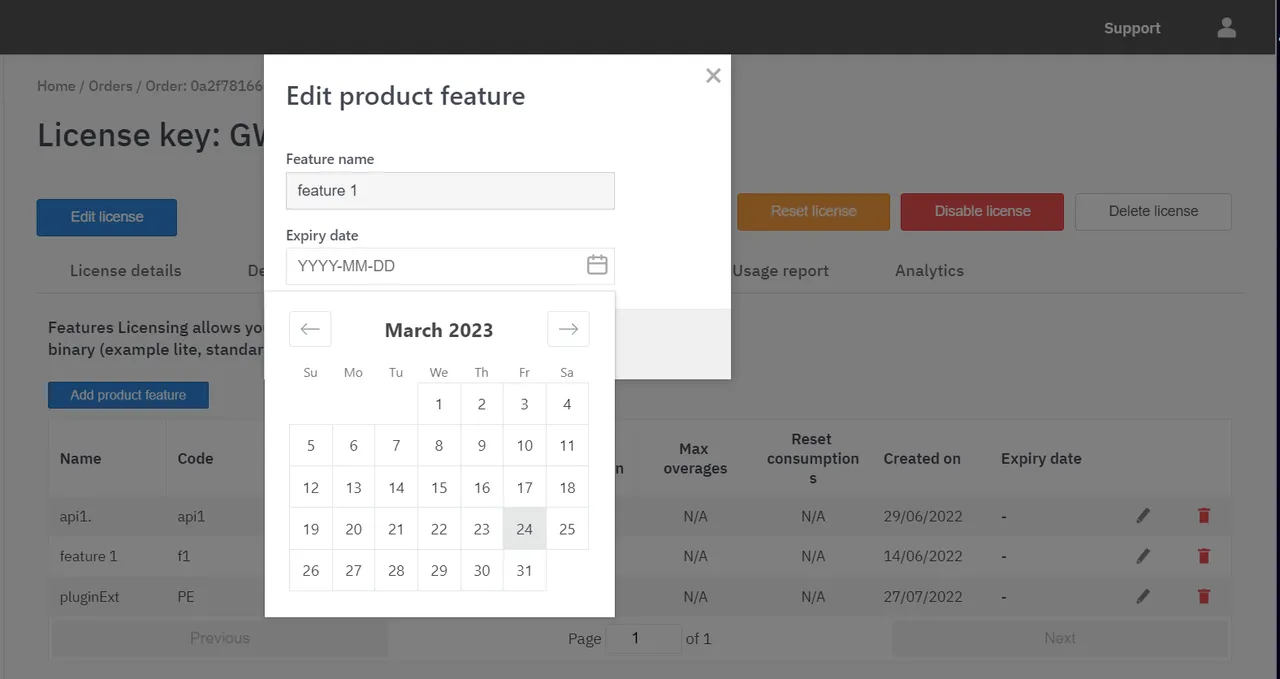Click Add product feature
The width and height of the screenshot is (1280, 679).
(128, 395)
